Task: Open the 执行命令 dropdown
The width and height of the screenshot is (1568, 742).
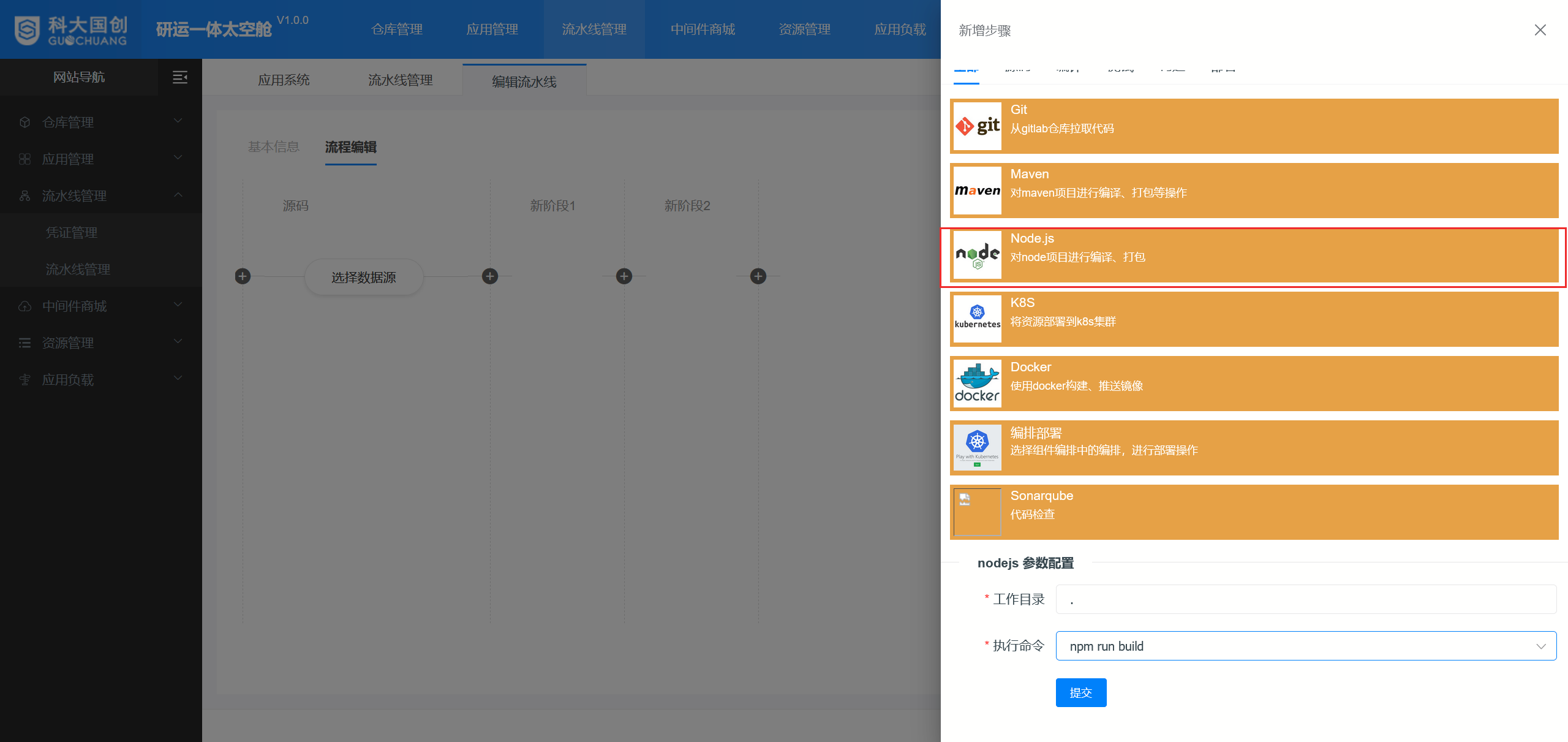Action: pyautogui.click(x=1306, y=646)
